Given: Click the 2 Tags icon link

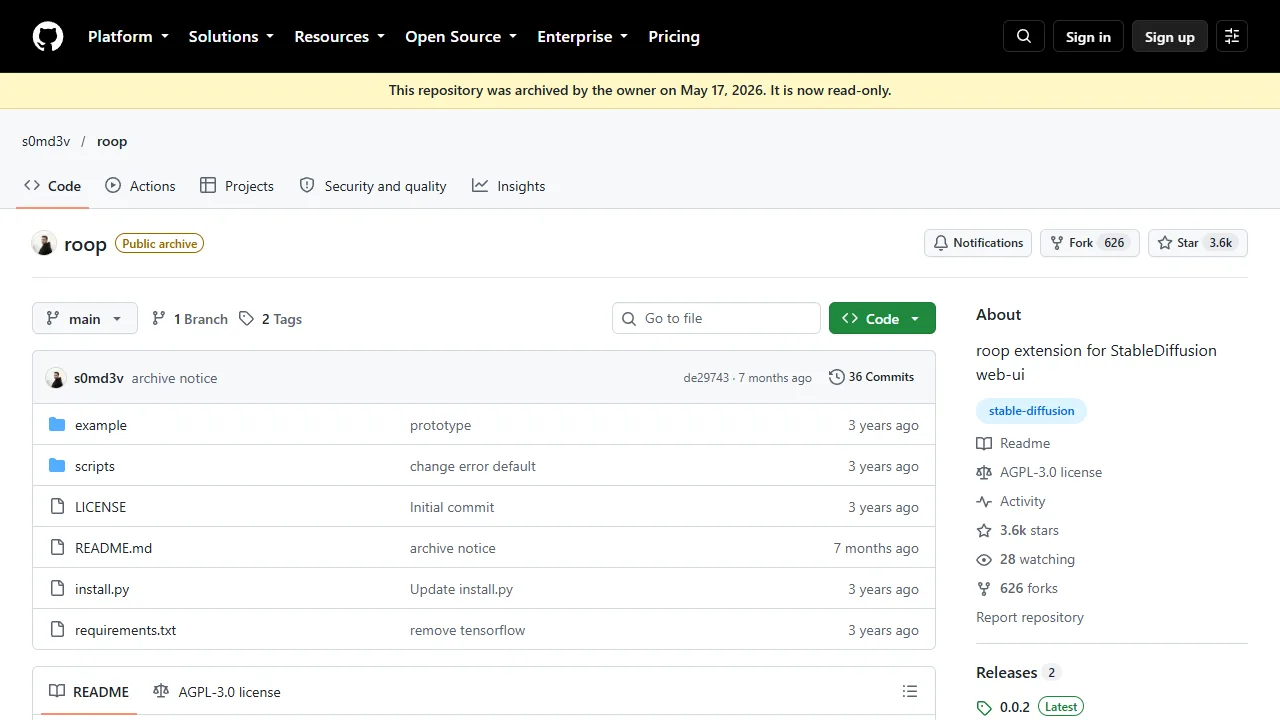Looking at the screenshot, I should [x=270, y=319].
